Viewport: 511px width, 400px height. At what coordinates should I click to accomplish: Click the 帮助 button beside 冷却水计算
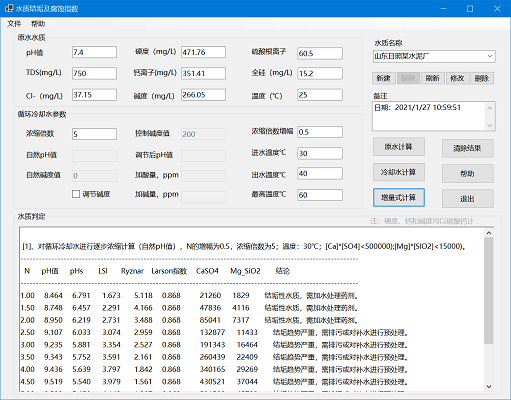click(468, 174)
